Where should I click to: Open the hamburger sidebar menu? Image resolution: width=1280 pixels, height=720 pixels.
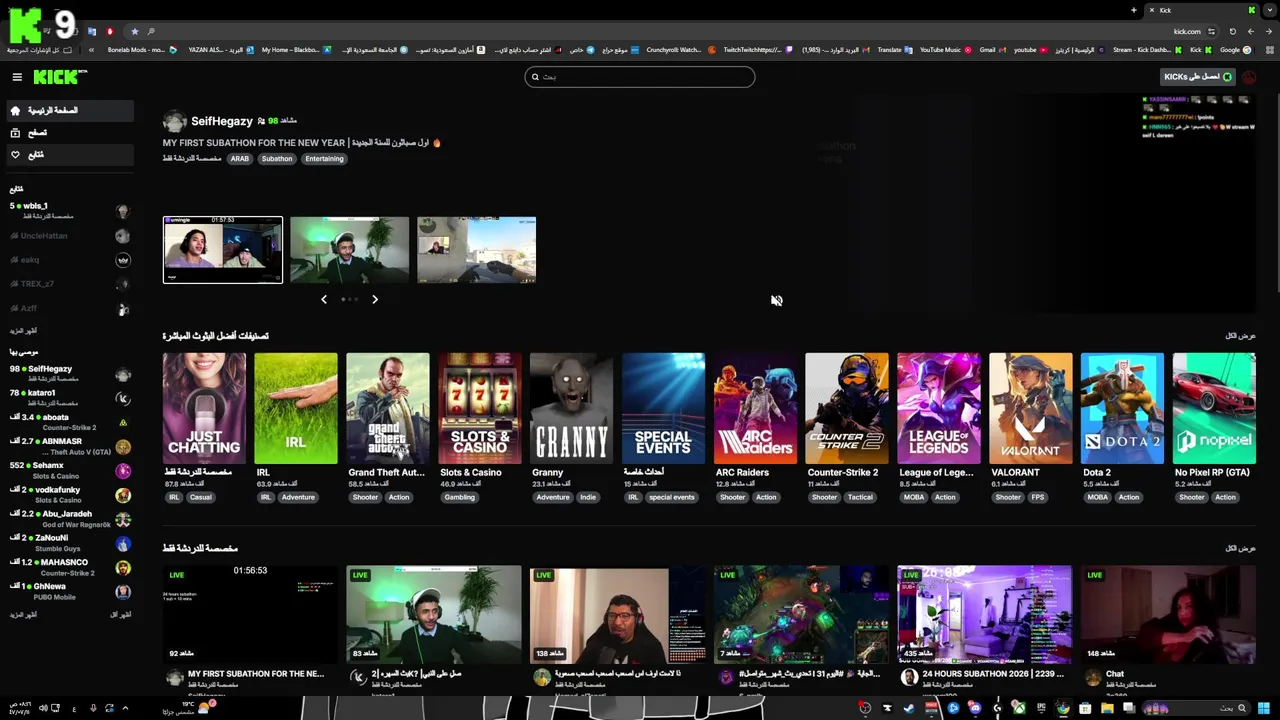[x=17, y=77]
